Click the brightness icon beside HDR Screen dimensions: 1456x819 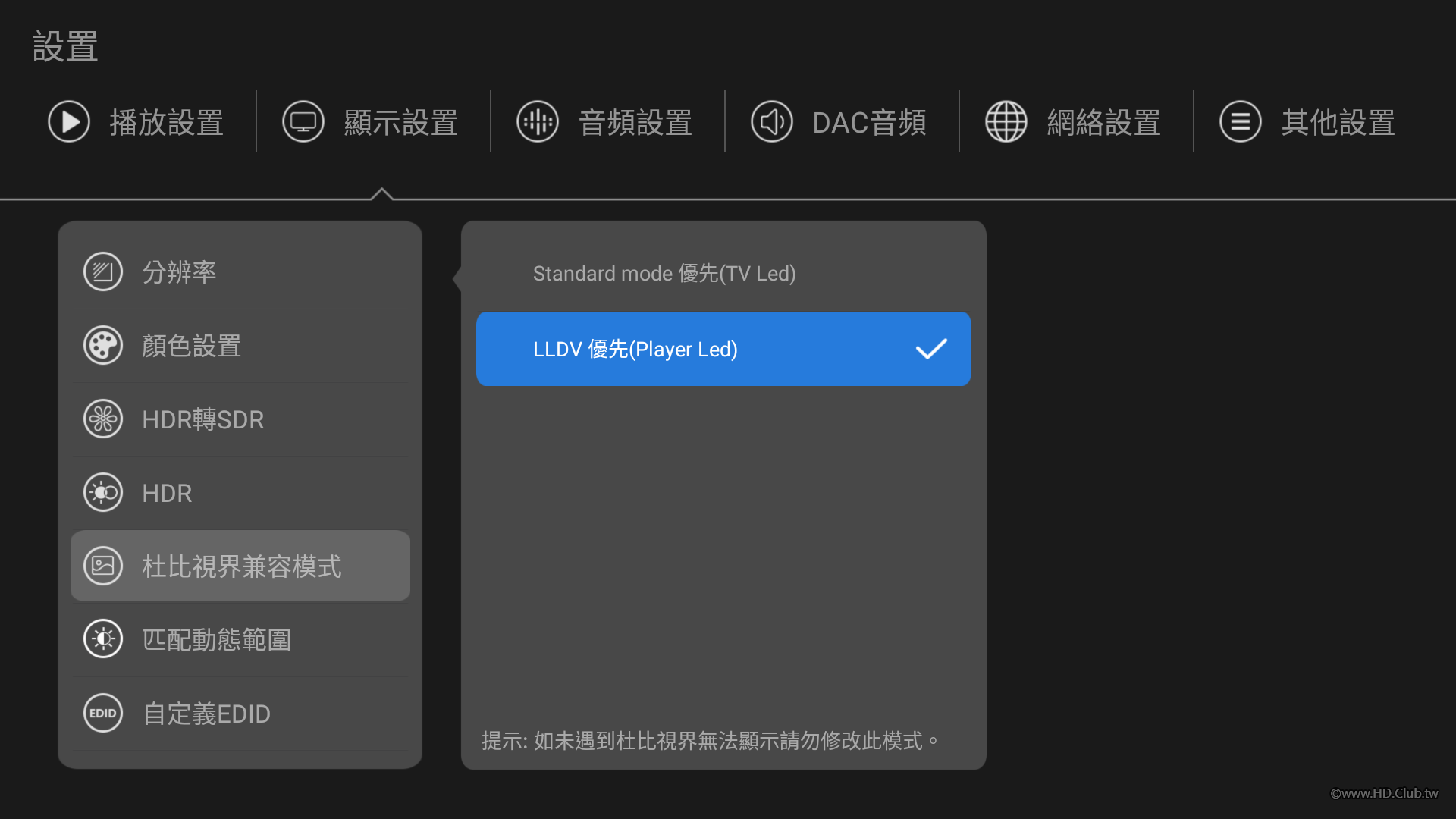point(103,493)
